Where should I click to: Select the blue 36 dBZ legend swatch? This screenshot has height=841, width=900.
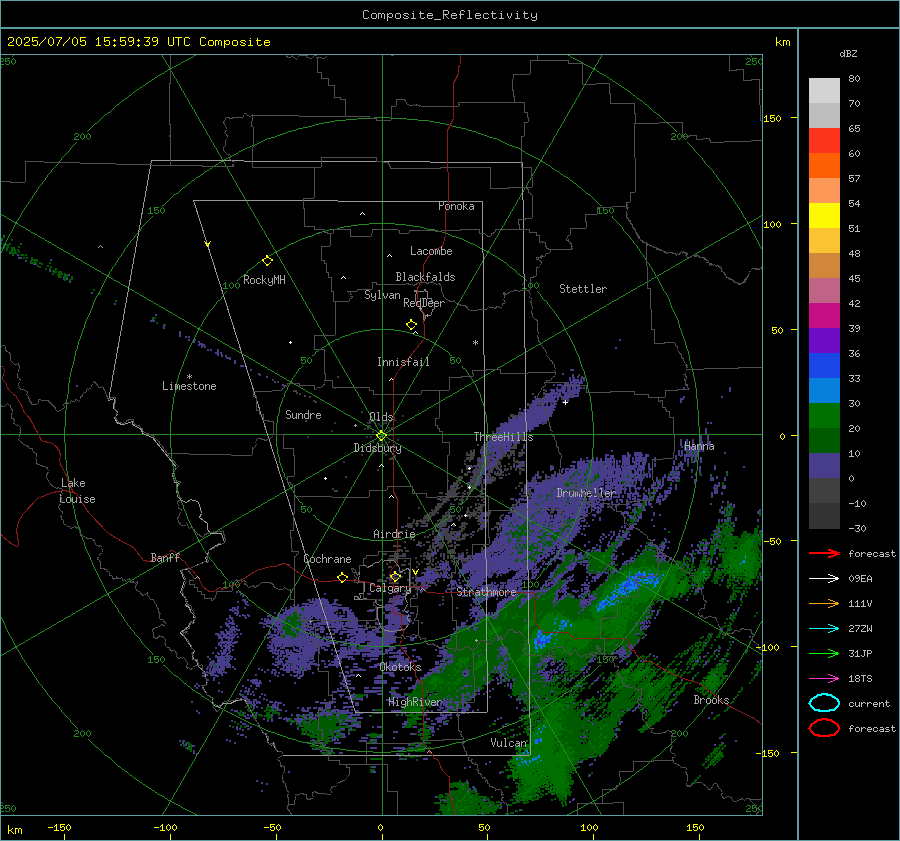(x=824, y=365)
